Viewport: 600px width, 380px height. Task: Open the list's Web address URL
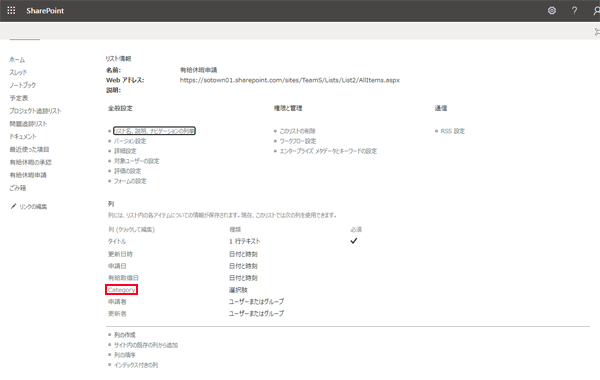click(290, 80)
